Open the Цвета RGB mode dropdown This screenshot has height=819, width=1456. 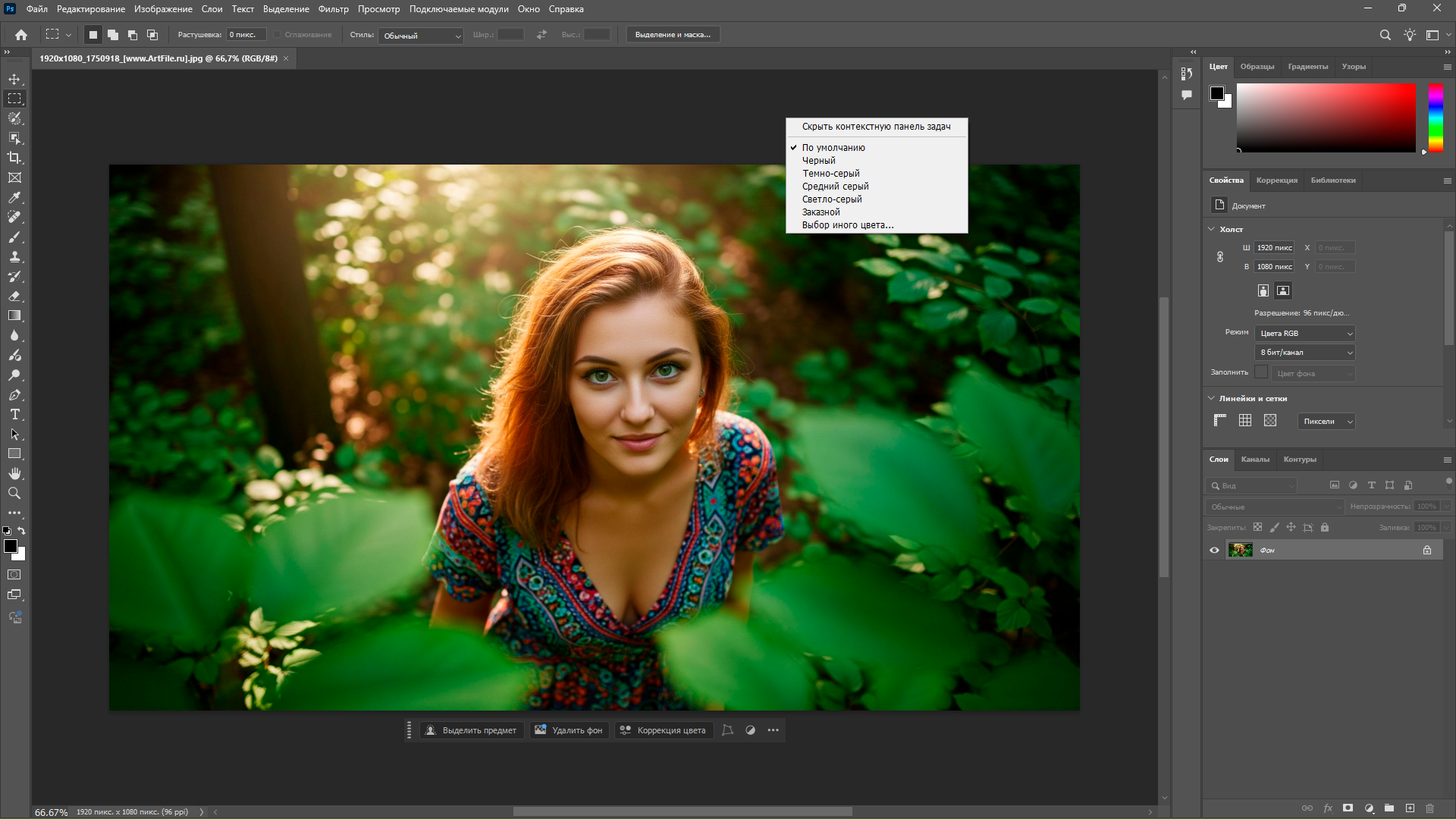(x=1305, y=333)
